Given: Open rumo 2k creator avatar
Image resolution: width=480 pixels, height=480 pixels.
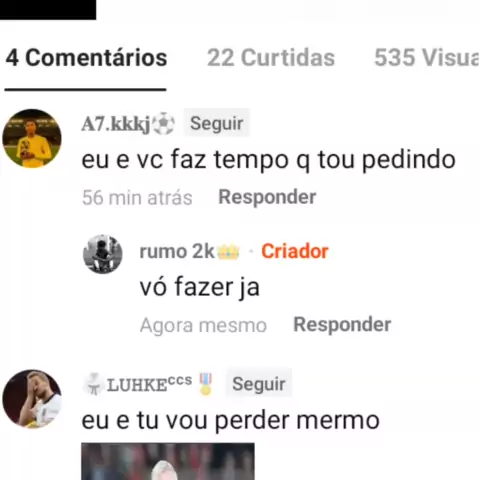Looking at the screenshot, I should [x=103, y=254].
